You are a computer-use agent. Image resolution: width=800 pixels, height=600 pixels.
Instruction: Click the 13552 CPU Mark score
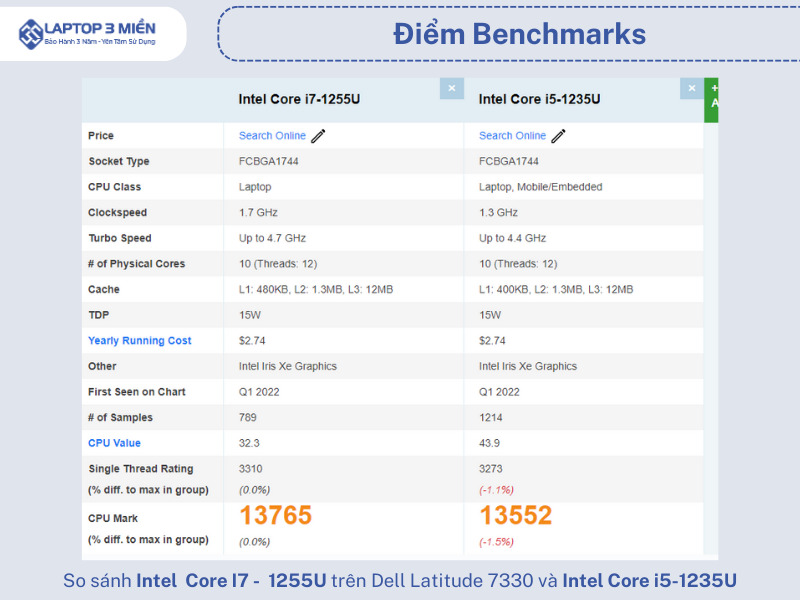pos(516,516)
